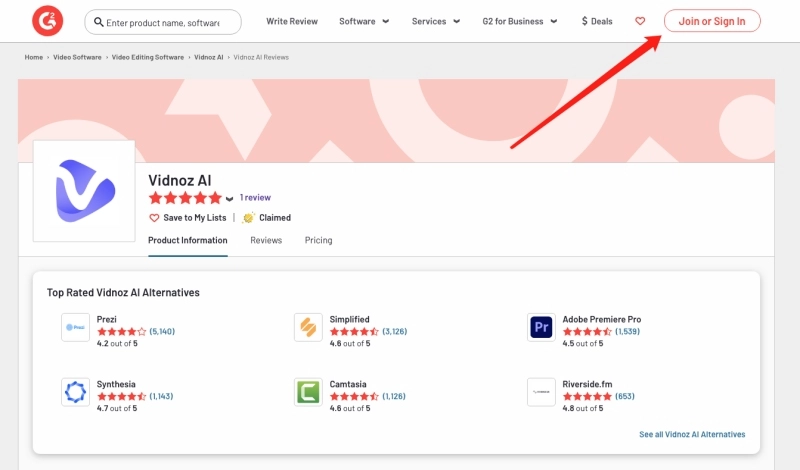Screen dimensions: 800x470
Task: Toggle Save to My Lists heart
Action: [x=154, y=217]
